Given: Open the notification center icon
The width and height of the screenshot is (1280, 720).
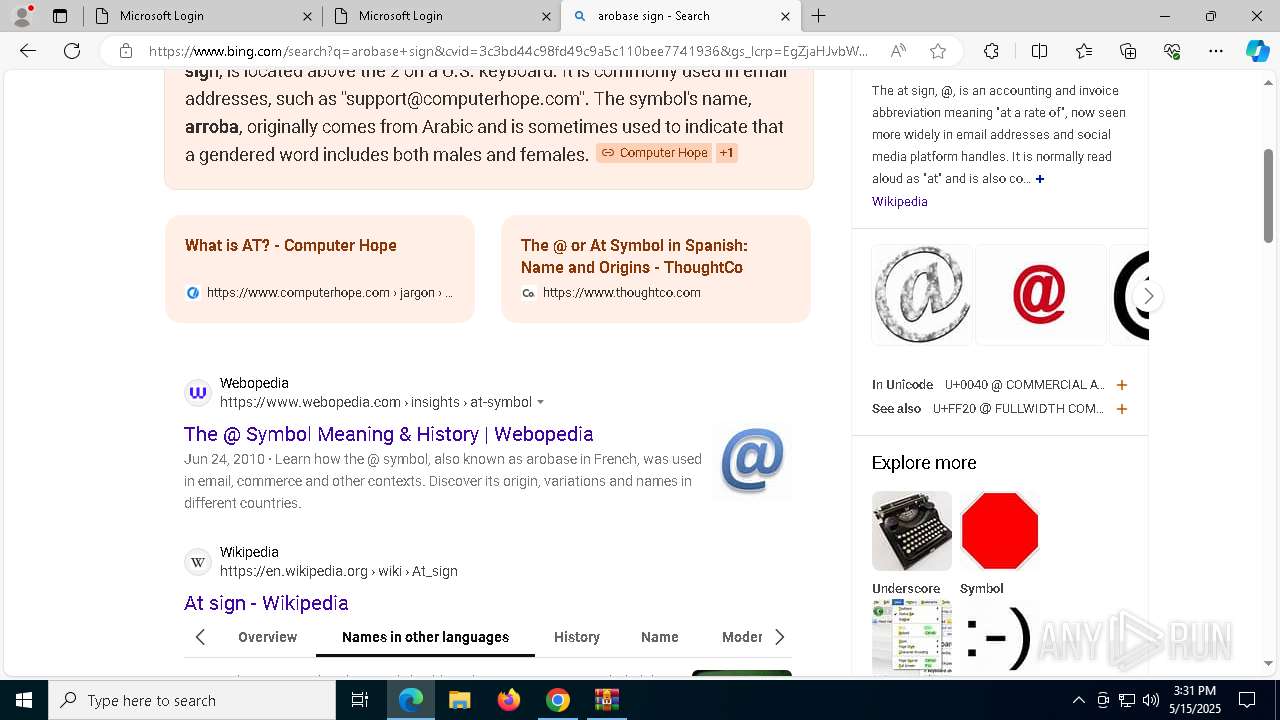Looking at the screenshot, I should pos(1247,700).
